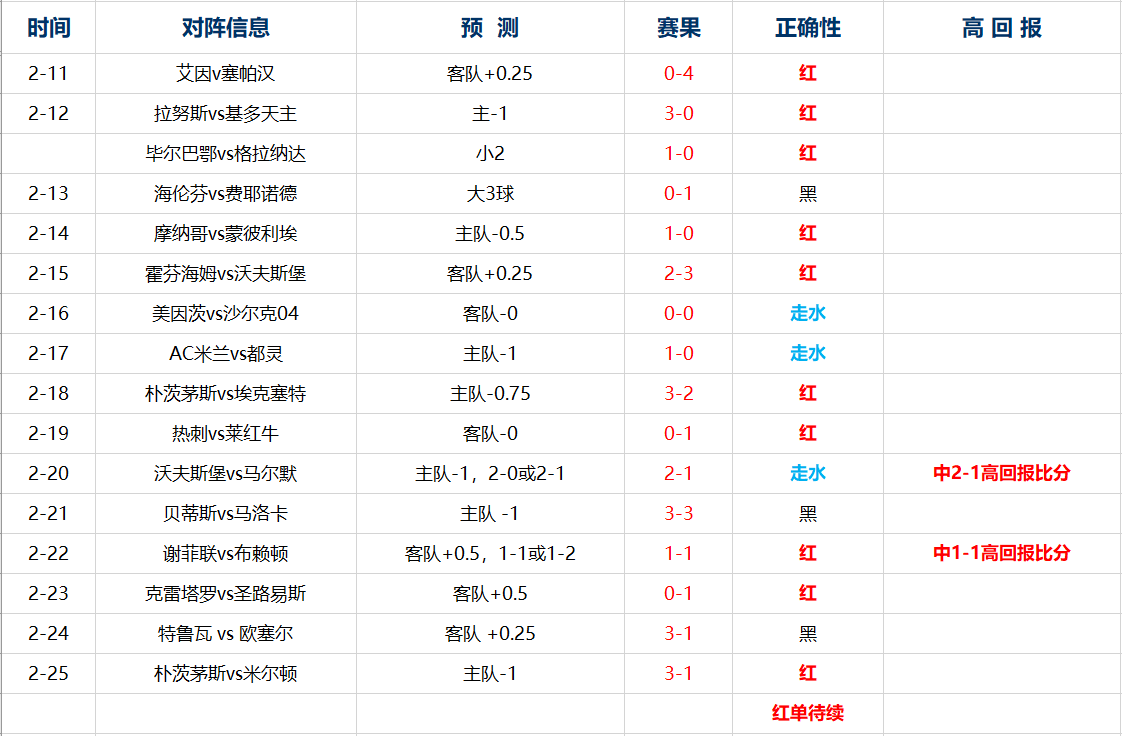Click the 走水 cell in 2-16 row
Viewport: 1122px width, 736px height.
tap(808, 314)
